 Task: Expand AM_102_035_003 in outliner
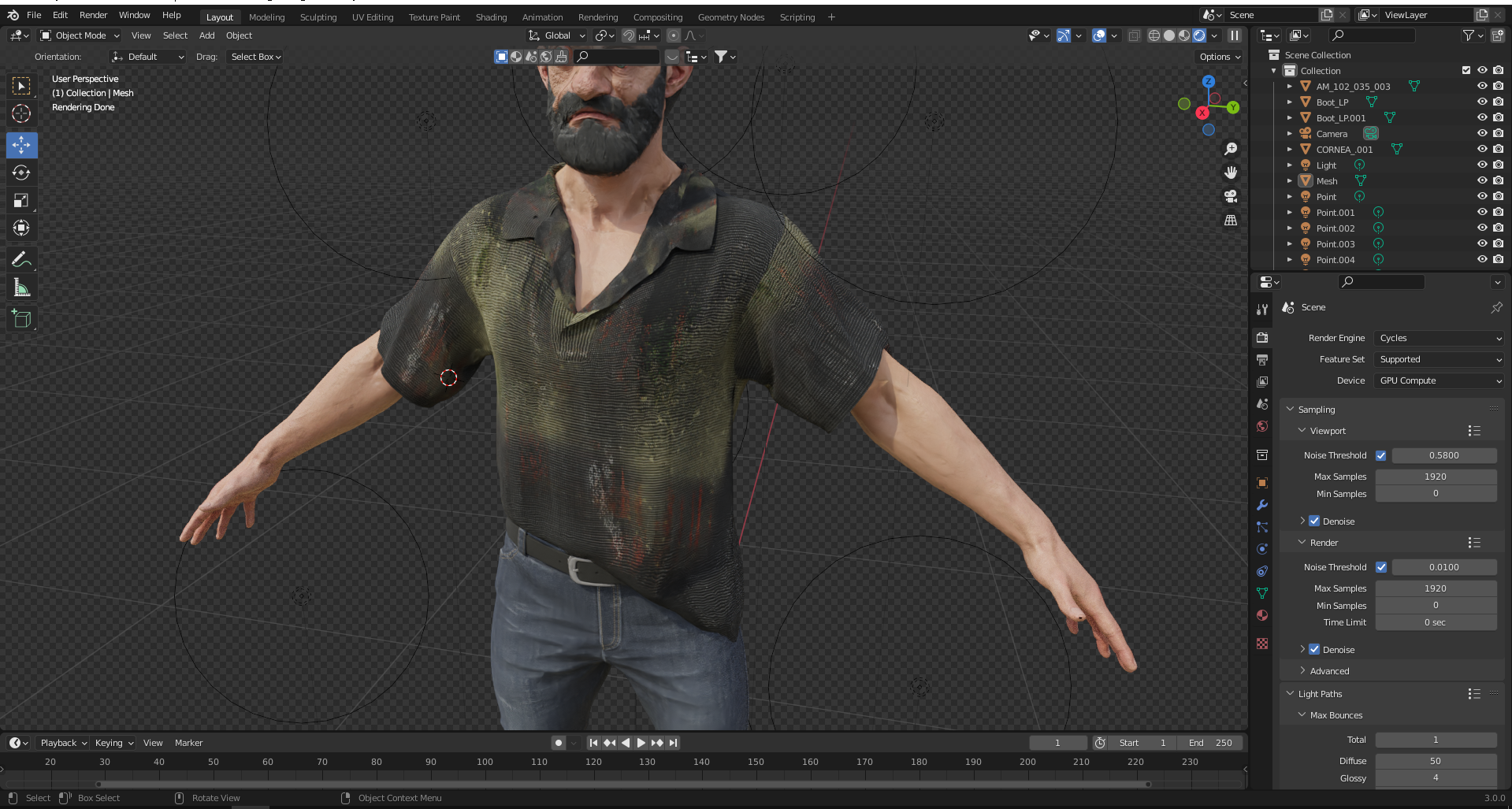(x=1290, y=86)
